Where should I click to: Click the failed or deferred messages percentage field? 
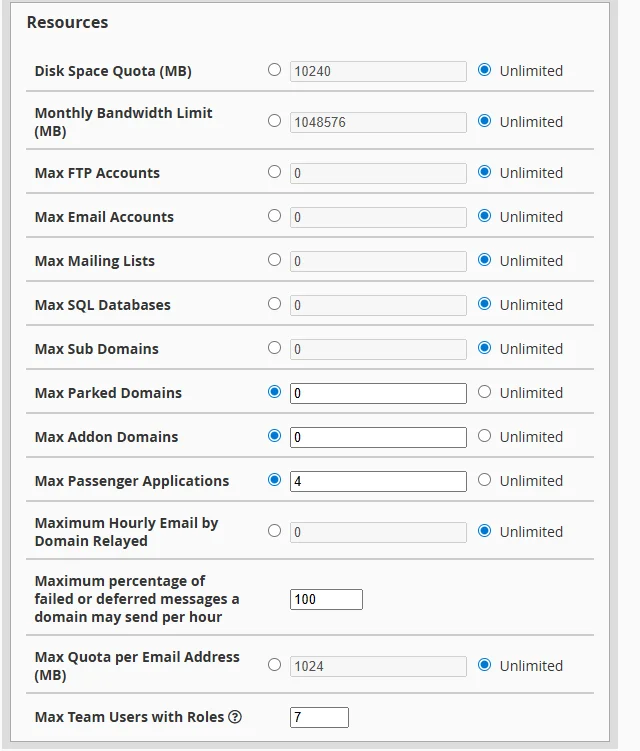pyautogui.click(x=326, y=599)
